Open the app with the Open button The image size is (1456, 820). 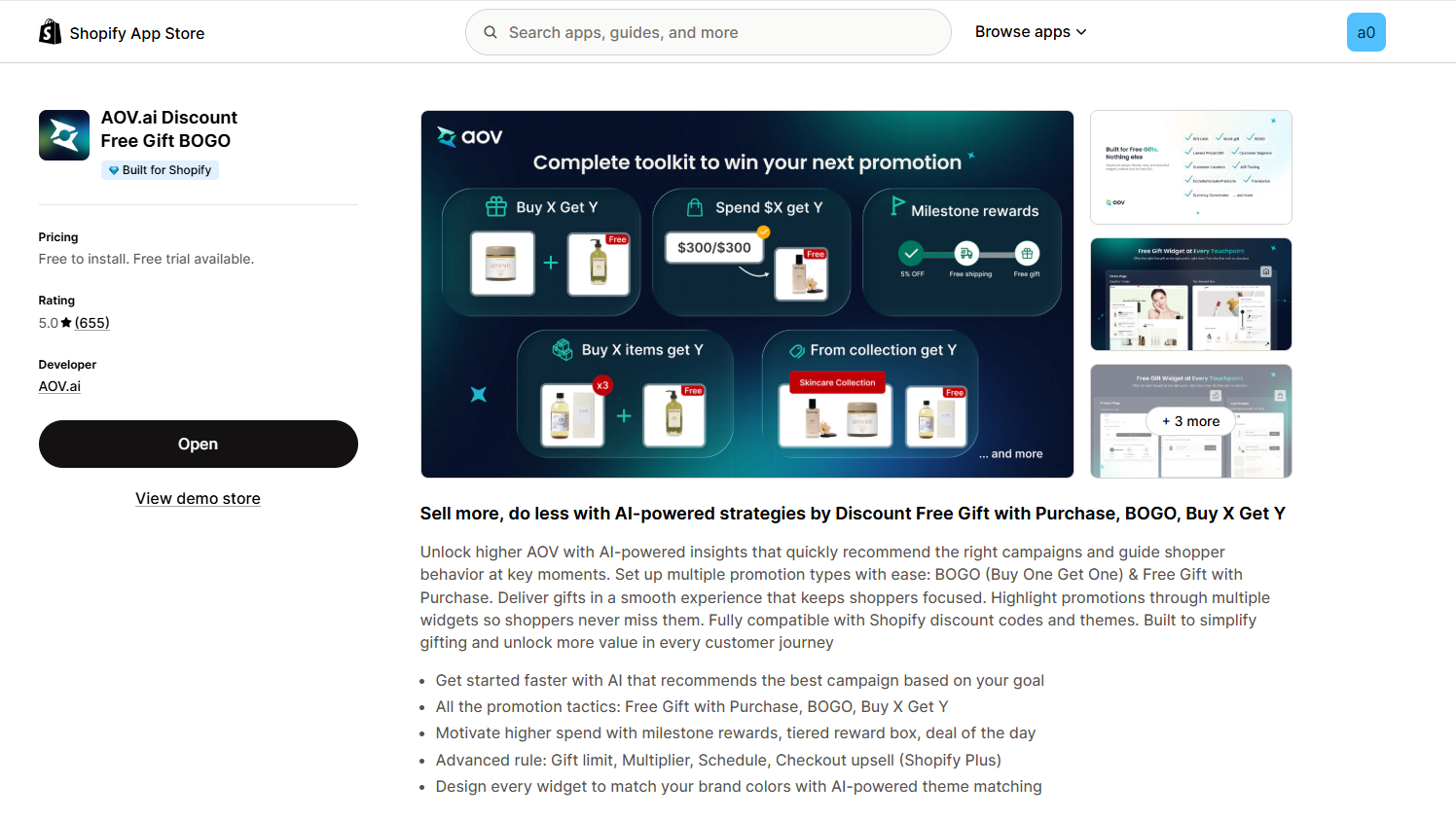[198, 444]
